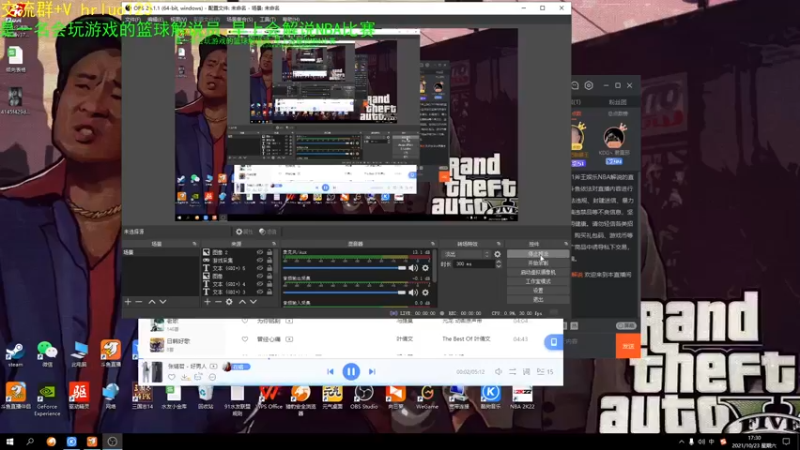Image resolution: width=800 pixels, height=450 pixels.
Task: Move selected scene down with the down chevron
Action: click(163, 302)
